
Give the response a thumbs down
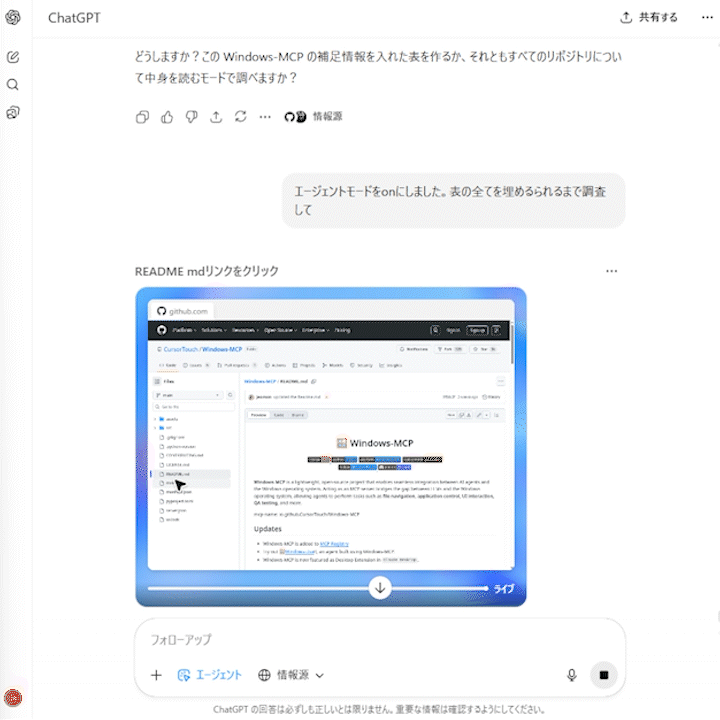191,117
